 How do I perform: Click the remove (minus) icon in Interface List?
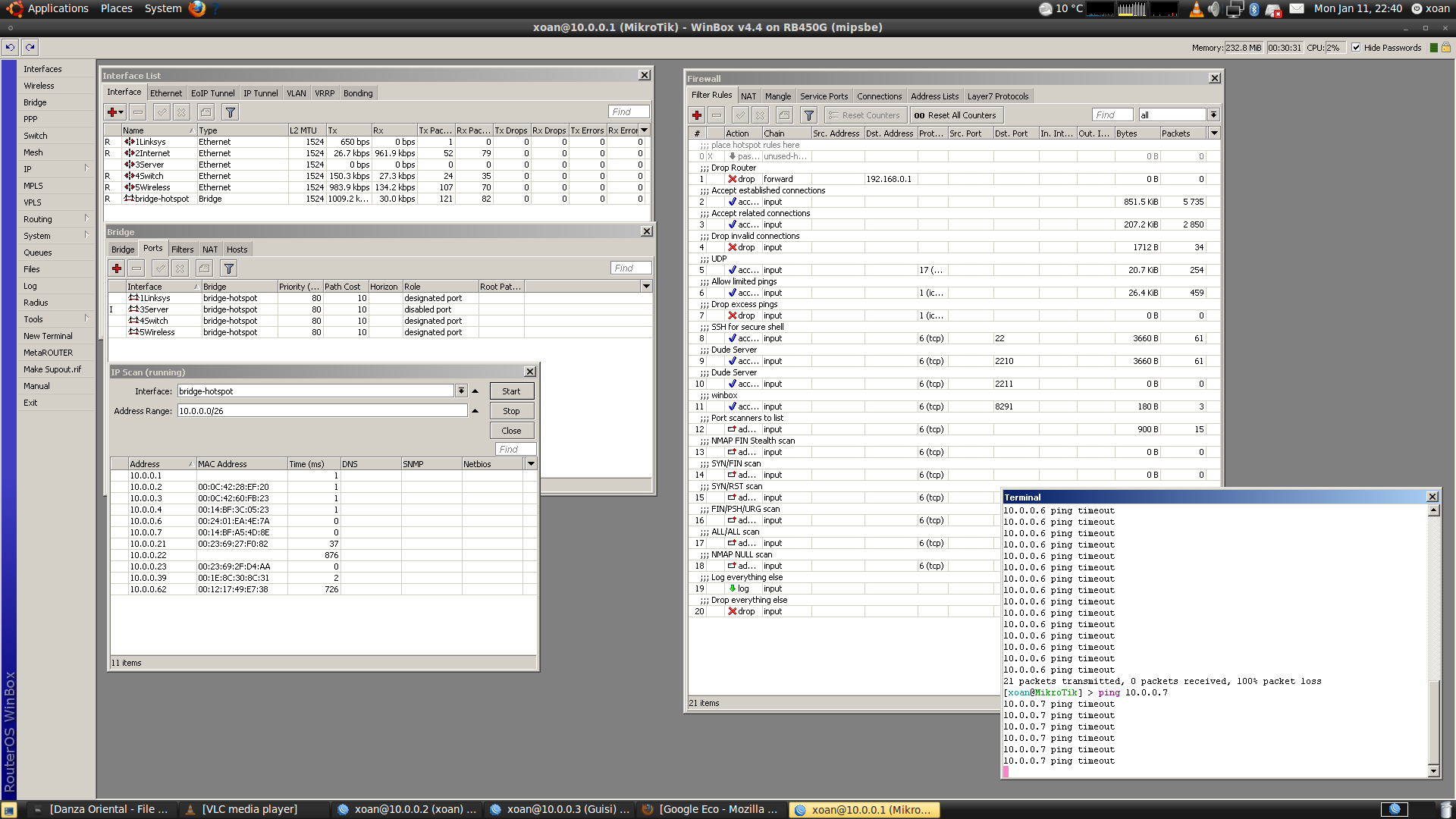[138, 112]
